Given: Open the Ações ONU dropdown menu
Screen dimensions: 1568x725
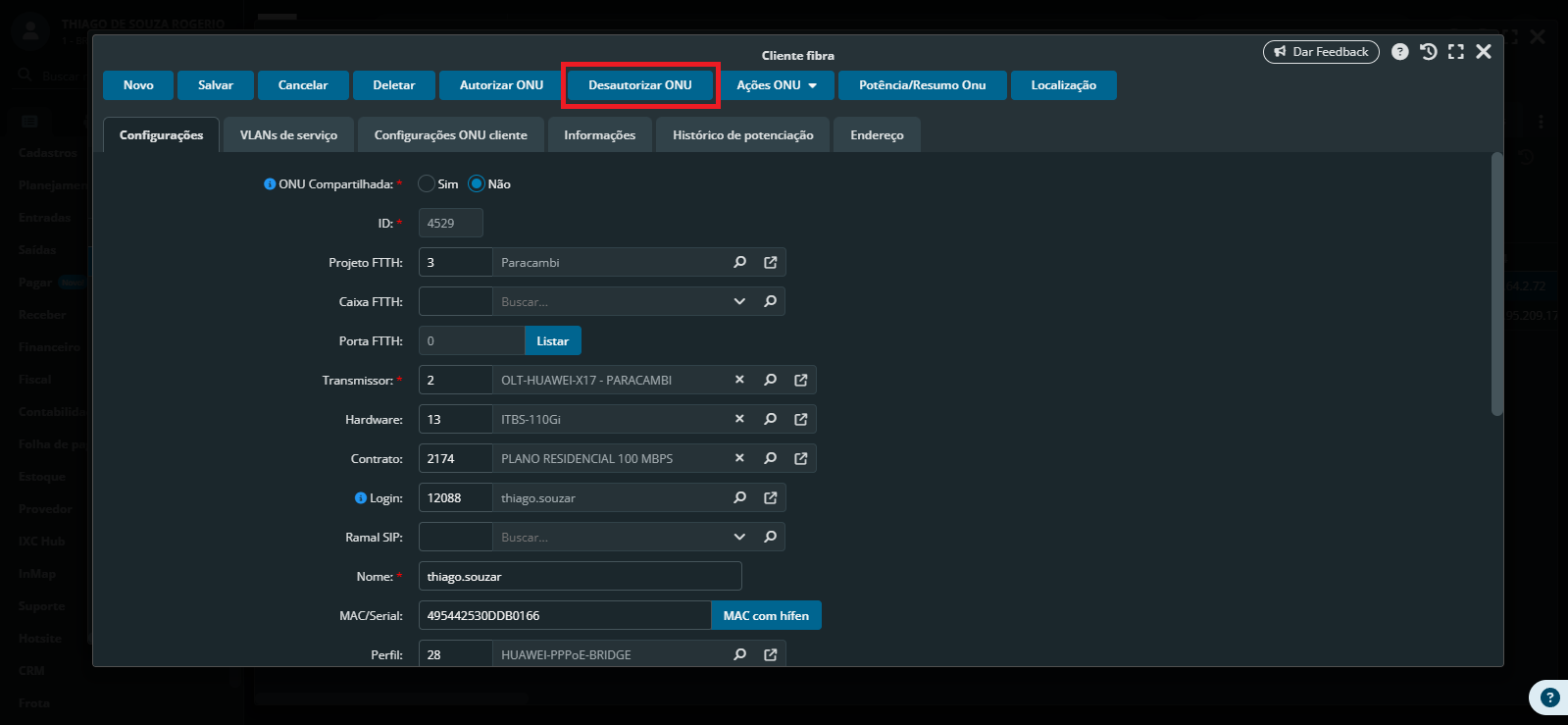Looking at the screenshot, I should [777, 85].
